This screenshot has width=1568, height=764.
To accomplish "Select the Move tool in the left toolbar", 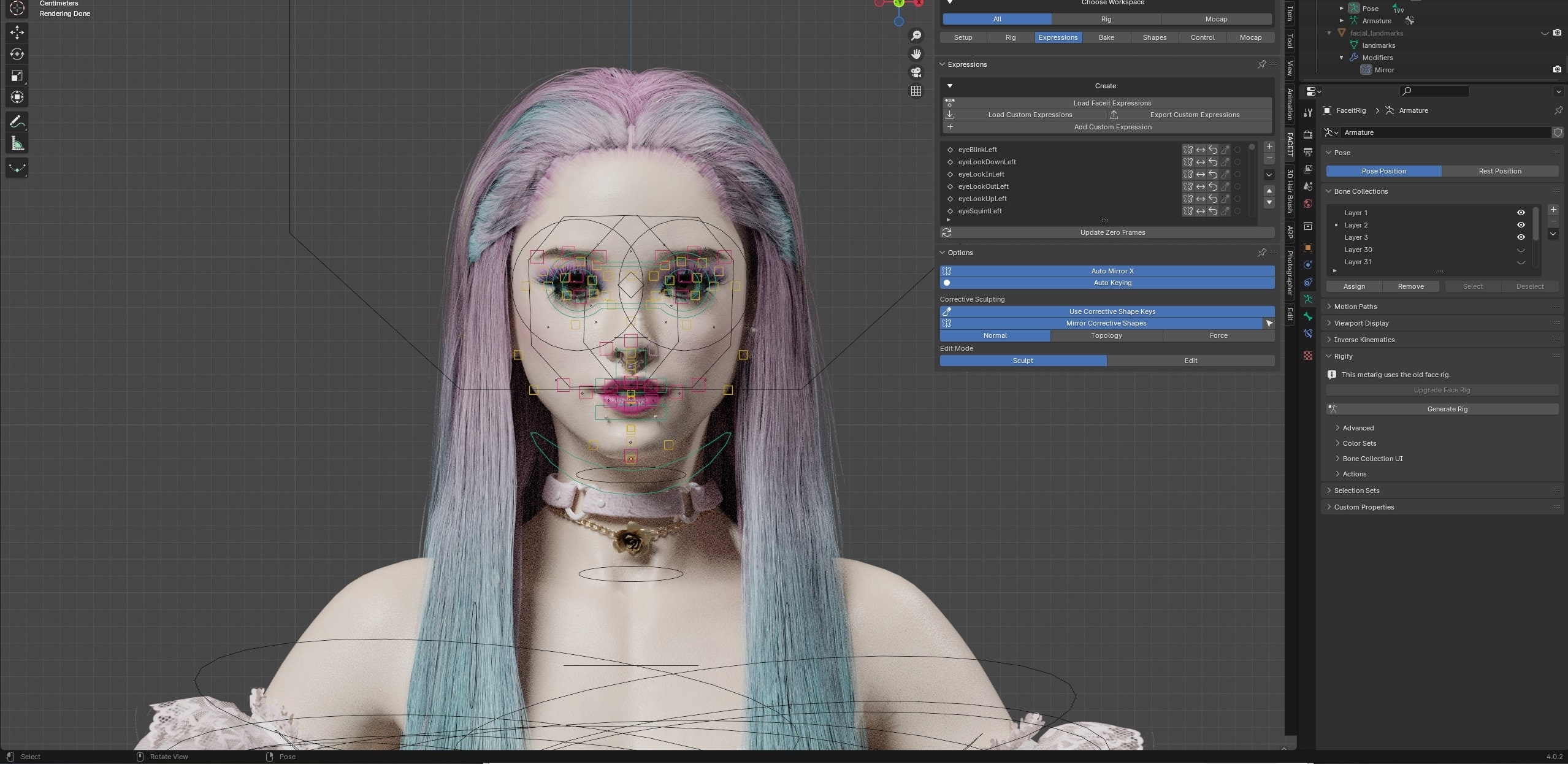I will tap(17, 32).
